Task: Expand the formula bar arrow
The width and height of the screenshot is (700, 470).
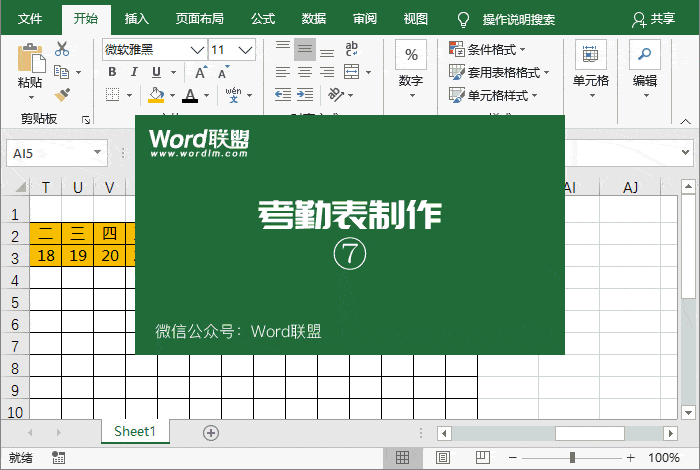Action: click(x=685, y=152)
